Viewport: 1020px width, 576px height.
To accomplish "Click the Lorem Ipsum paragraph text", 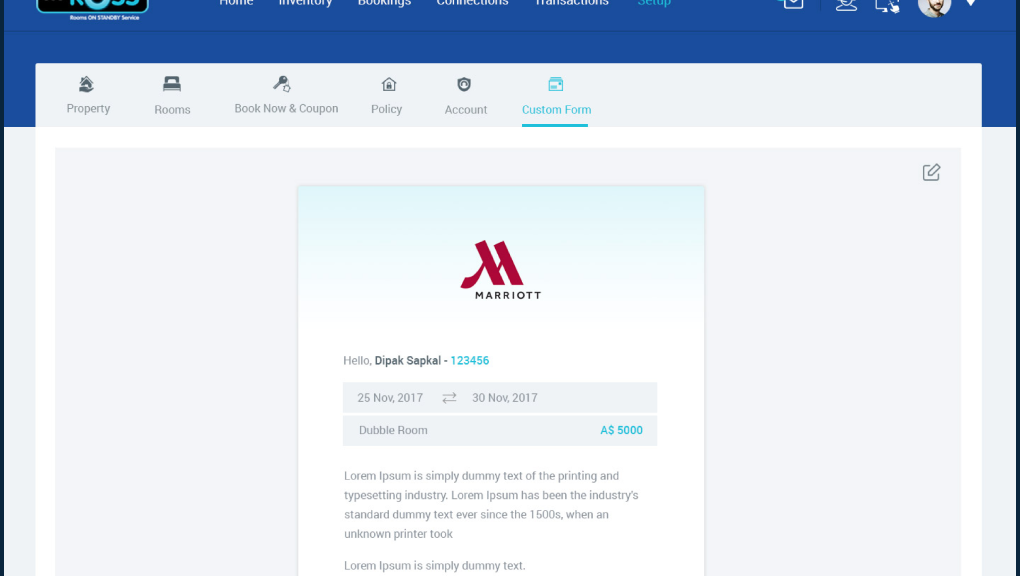I will pyautogui.click(x=491, y=504).
